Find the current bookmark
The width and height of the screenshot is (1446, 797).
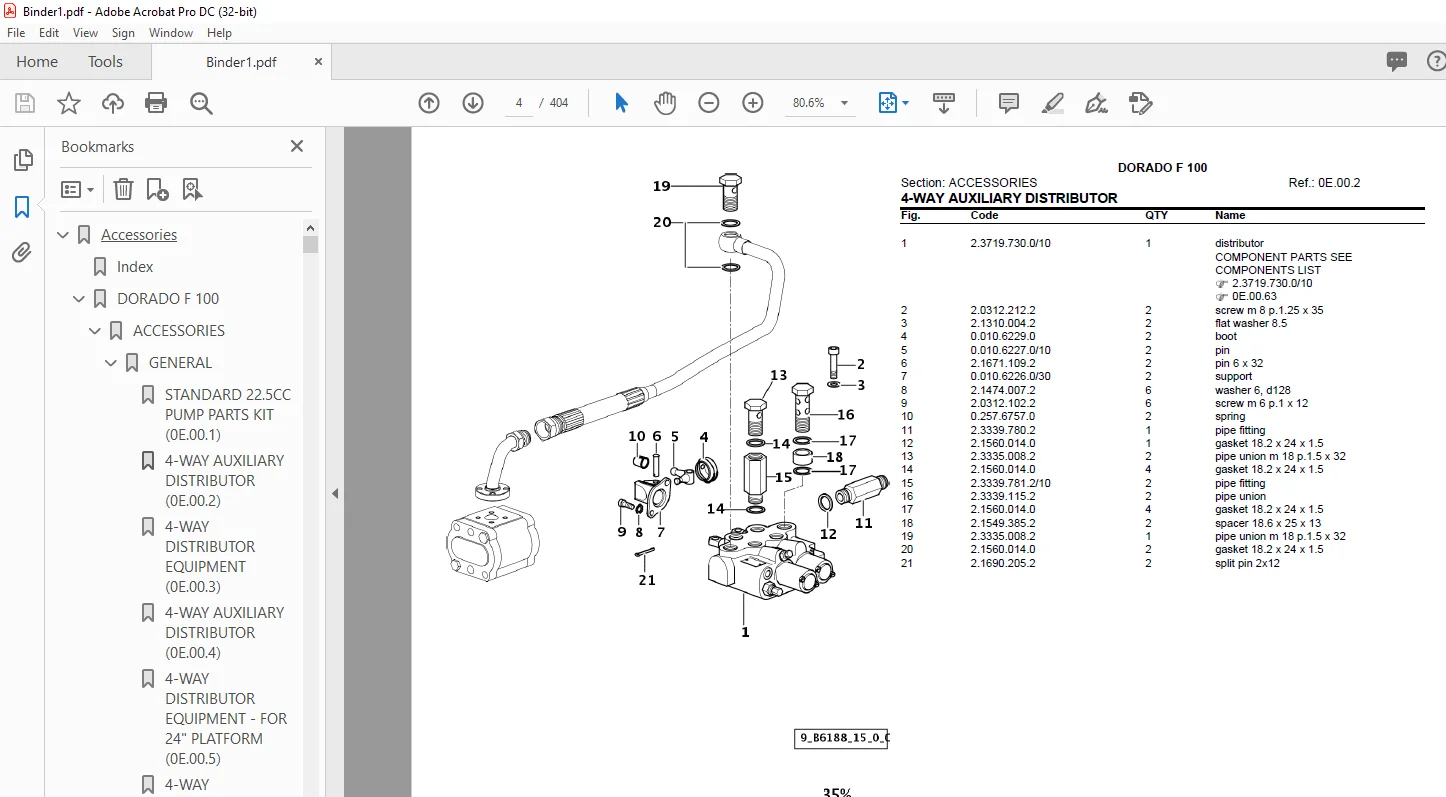pyautogui.click(x=192, y=189)
